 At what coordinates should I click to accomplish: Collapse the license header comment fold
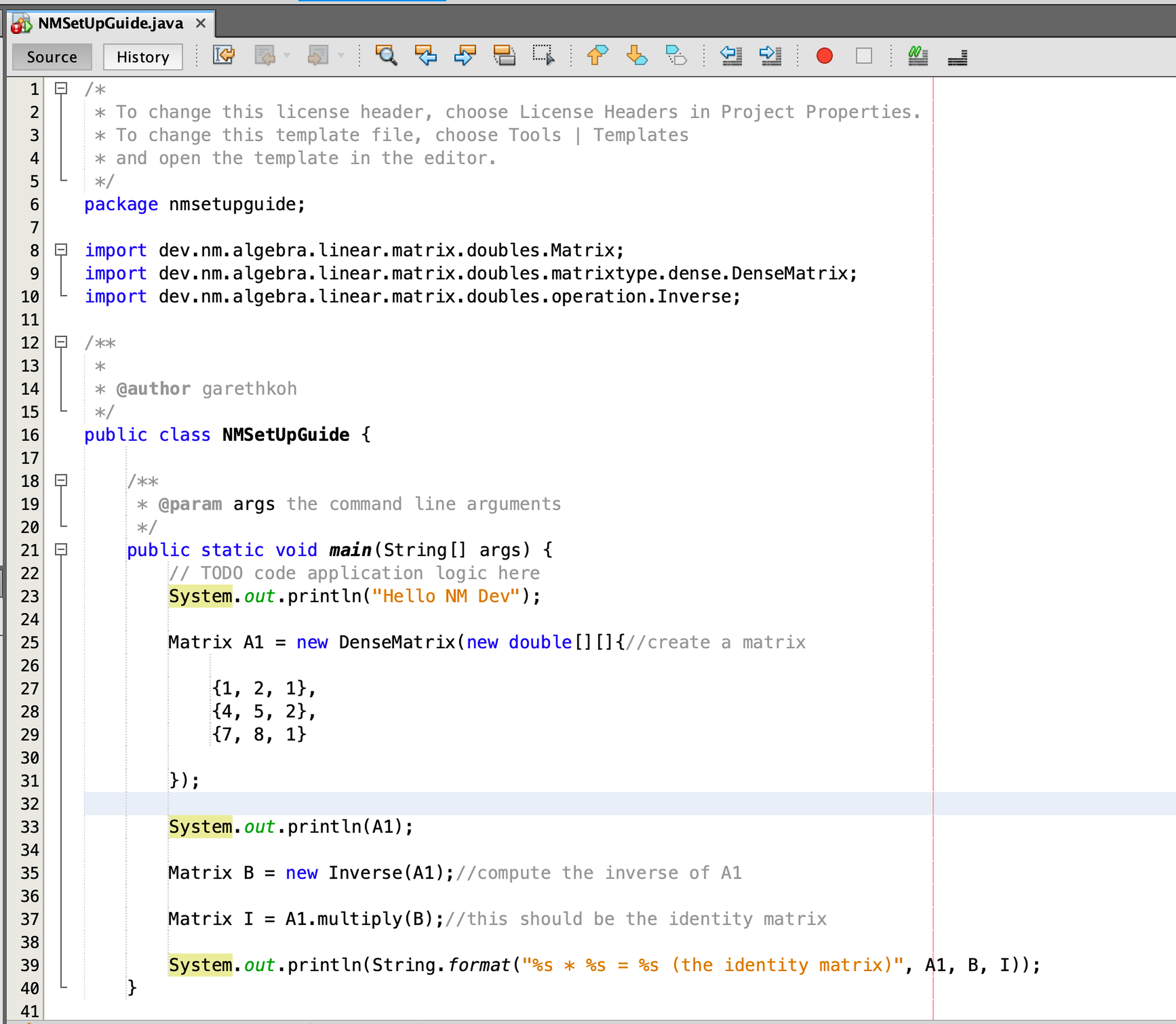click(x=61, y=88)
